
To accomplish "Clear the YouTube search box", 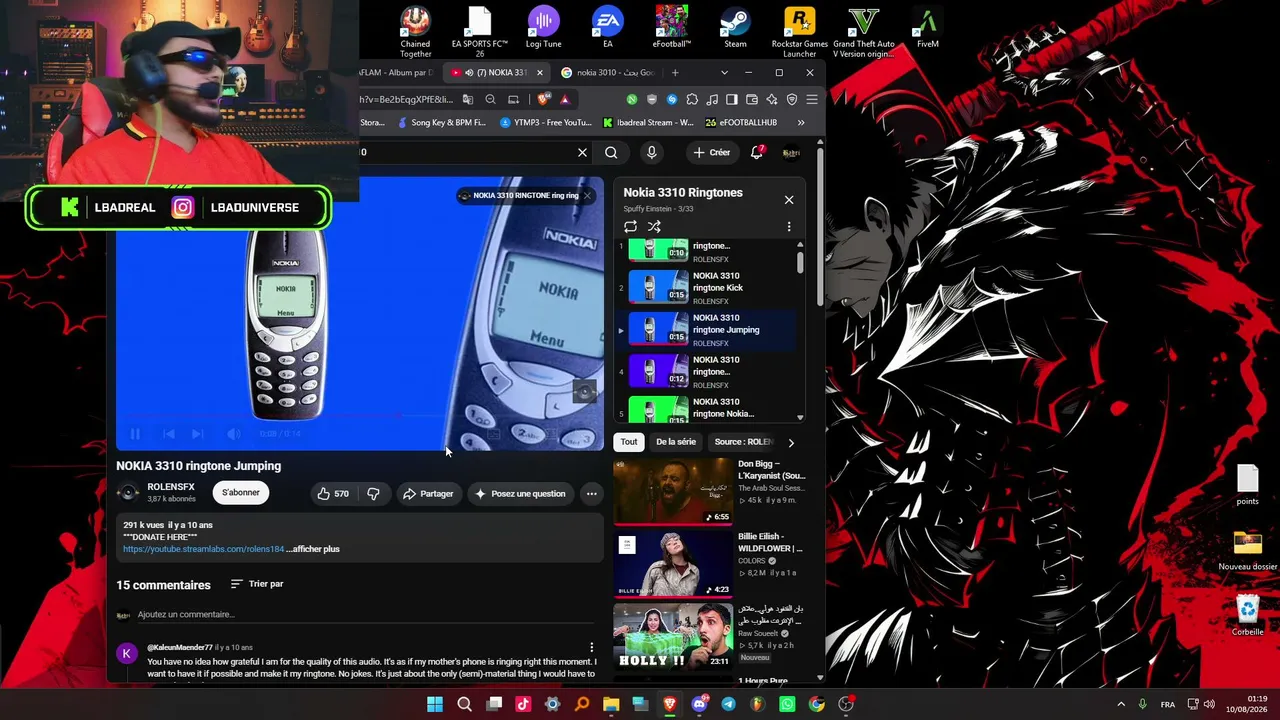I will [x=582, y=153].
